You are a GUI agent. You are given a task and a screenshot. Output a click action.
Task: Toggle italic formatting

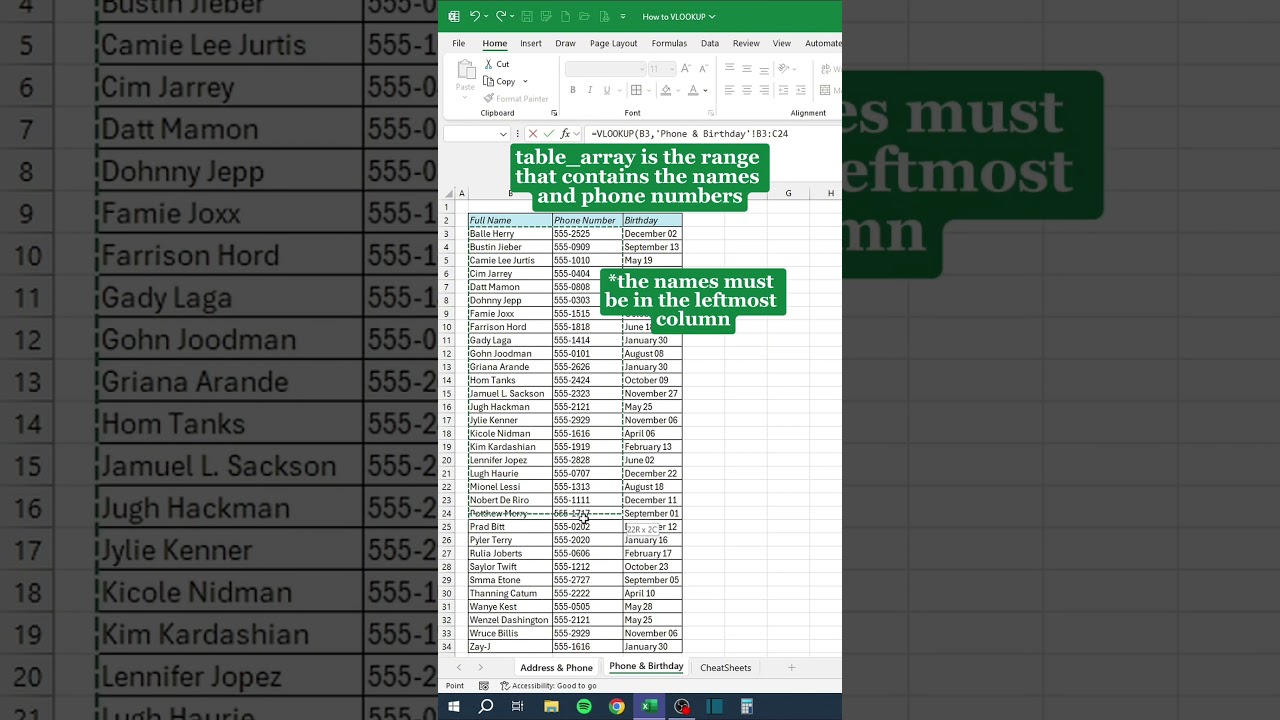(590, 90)
